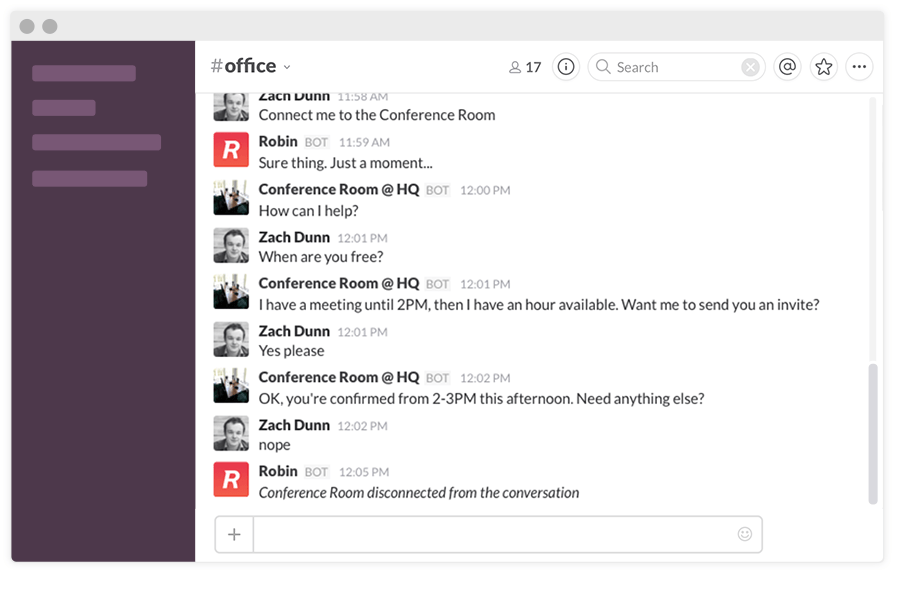Open the emoji picker in message box
The height and width of the screenshot is (593, 900).
[744, 534]
